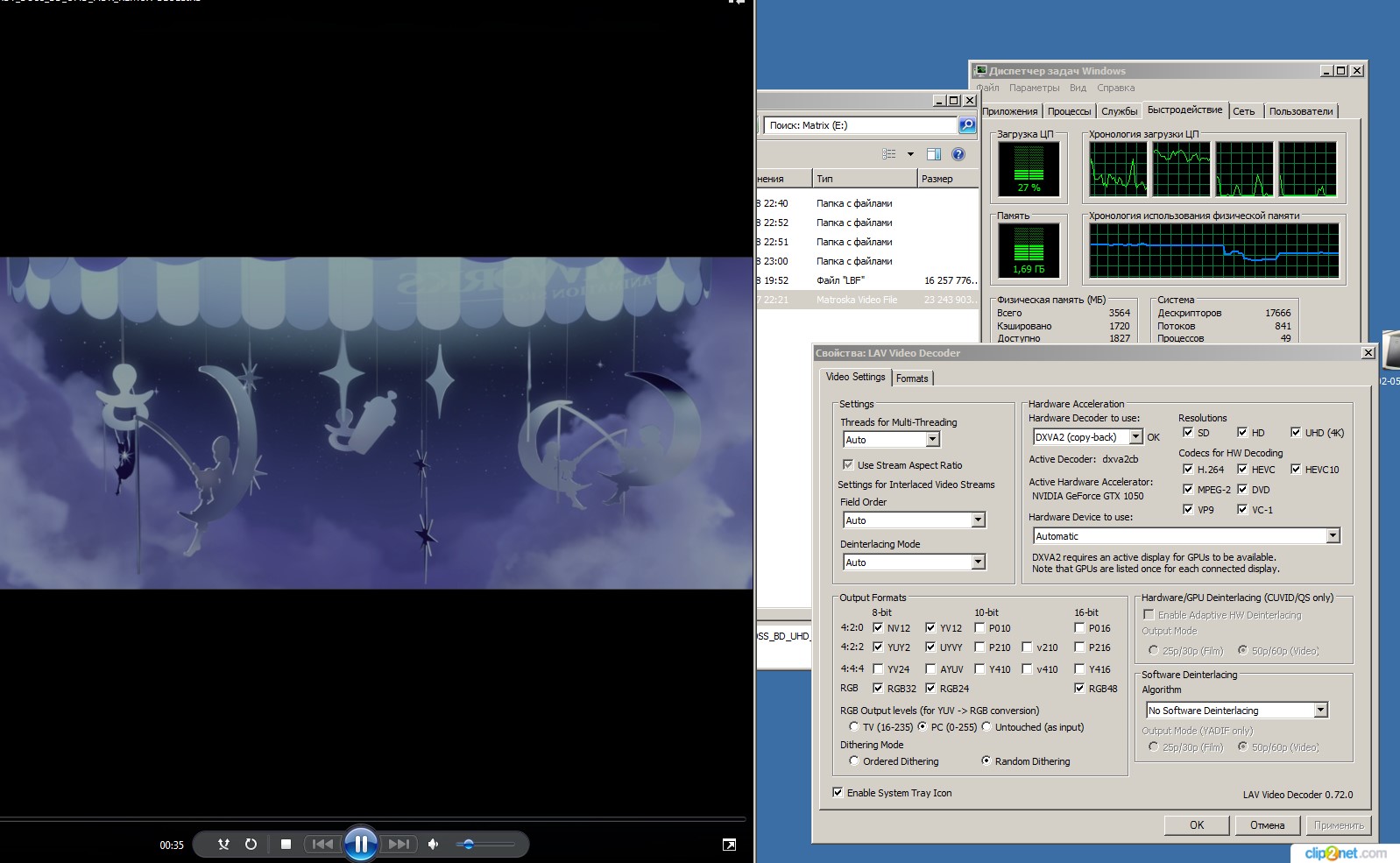Open the Formats tab in LAV Video Decoder

coord(912,378)
